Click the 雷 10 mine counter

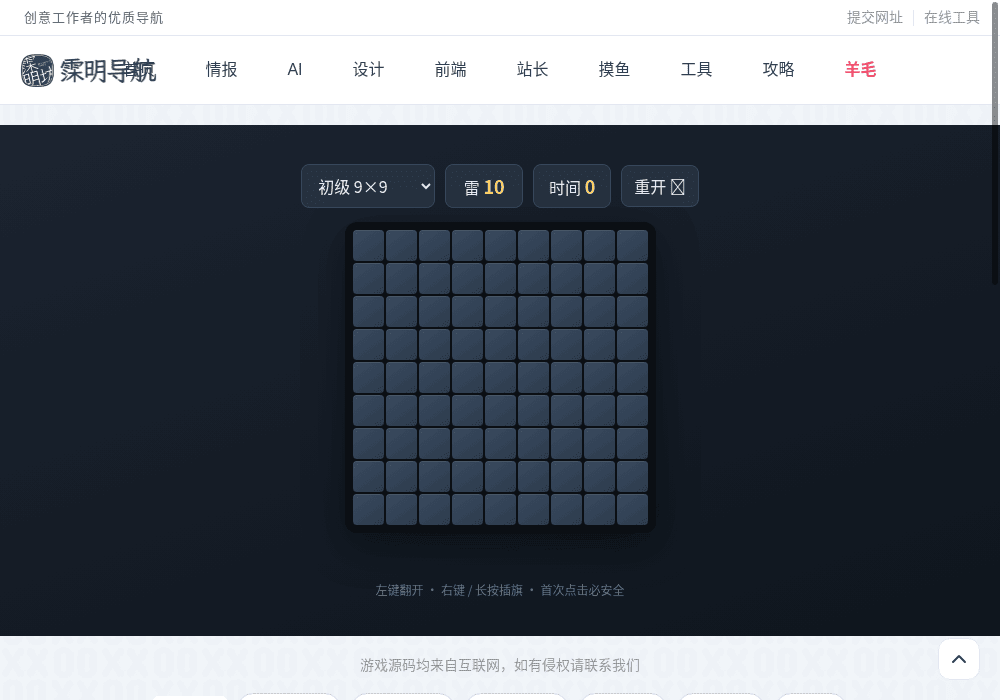484,186
